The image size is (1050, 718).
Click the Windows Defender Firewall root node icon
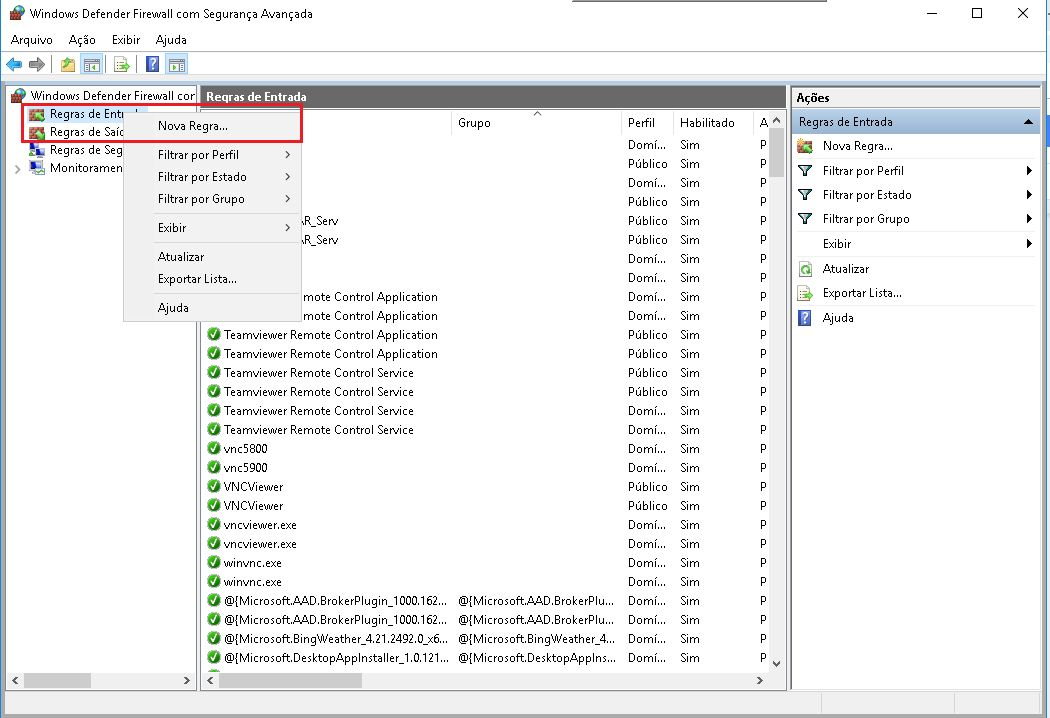point(19,96)
